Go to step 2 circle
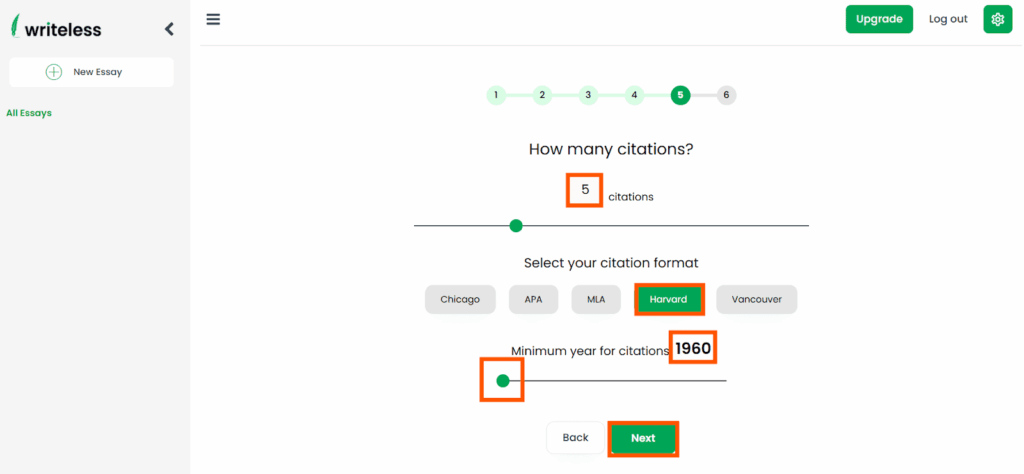This screenshot has width=1024, height=474. (x=542, y=95)
